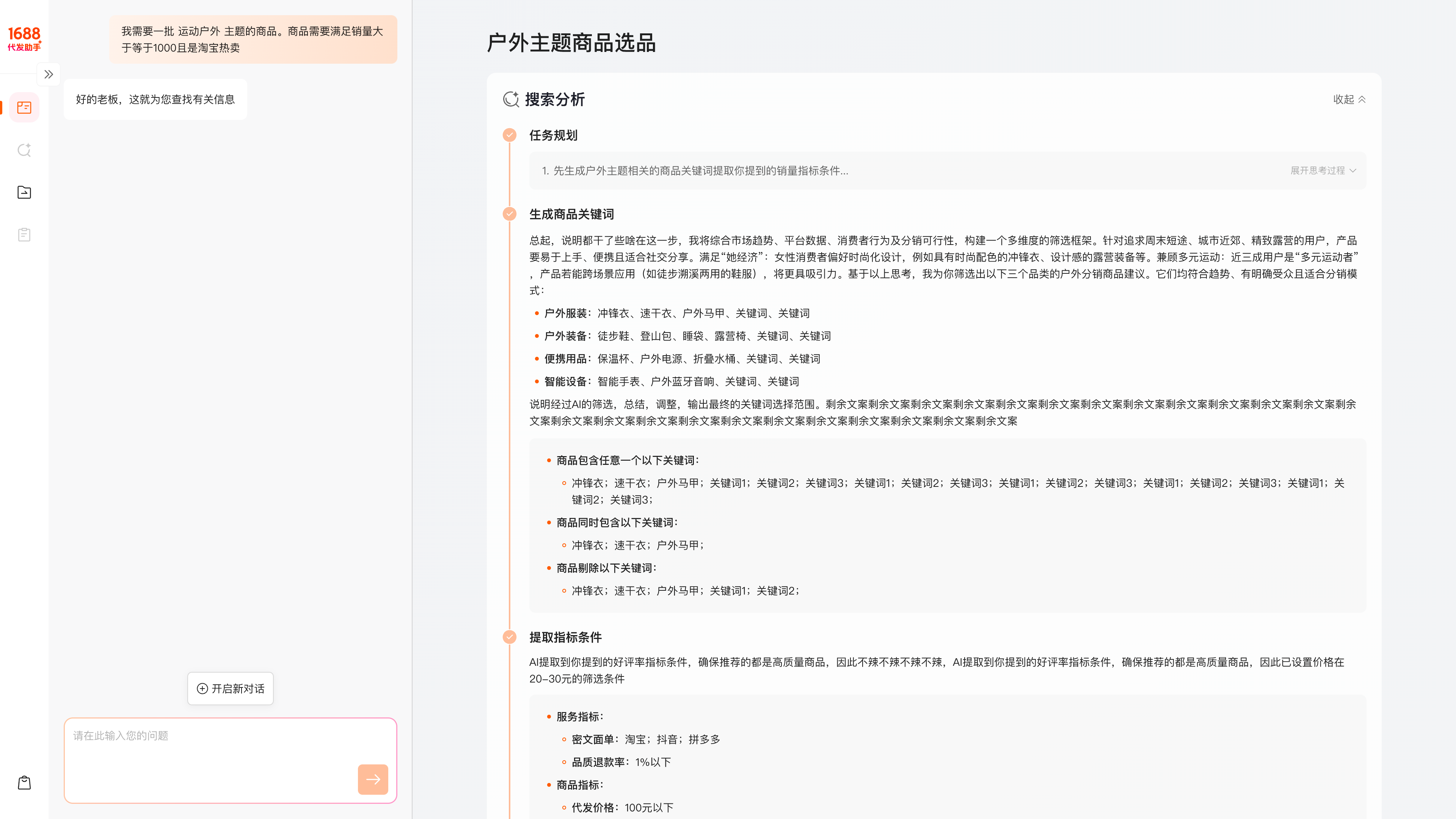Click the 搜索分析 heading icon
Image resolution: width=1456 pixels, height=819 pixels.
(x=511, y=99)
